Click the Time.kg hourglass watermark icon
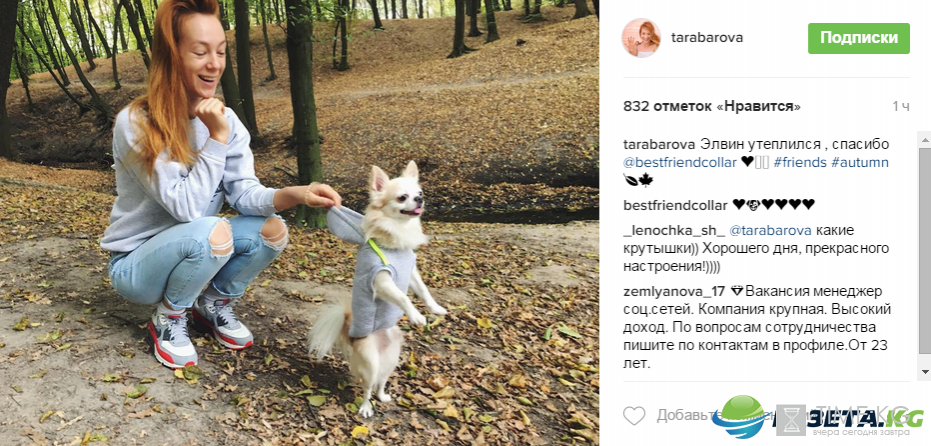This screenshot has width=931, height=446. 790,420
